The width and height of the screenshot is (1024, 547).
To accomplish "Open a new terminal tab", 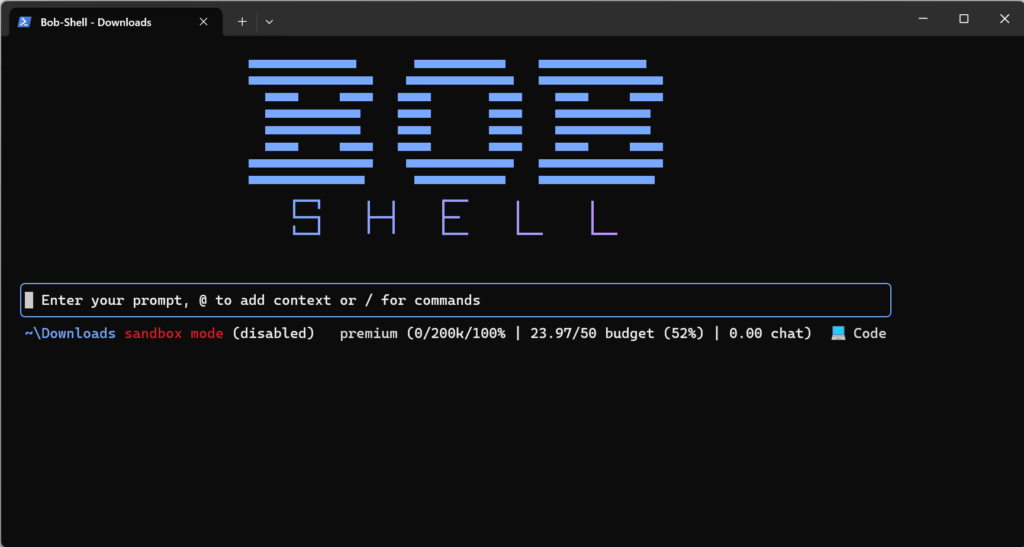I will tap(242, 21).
